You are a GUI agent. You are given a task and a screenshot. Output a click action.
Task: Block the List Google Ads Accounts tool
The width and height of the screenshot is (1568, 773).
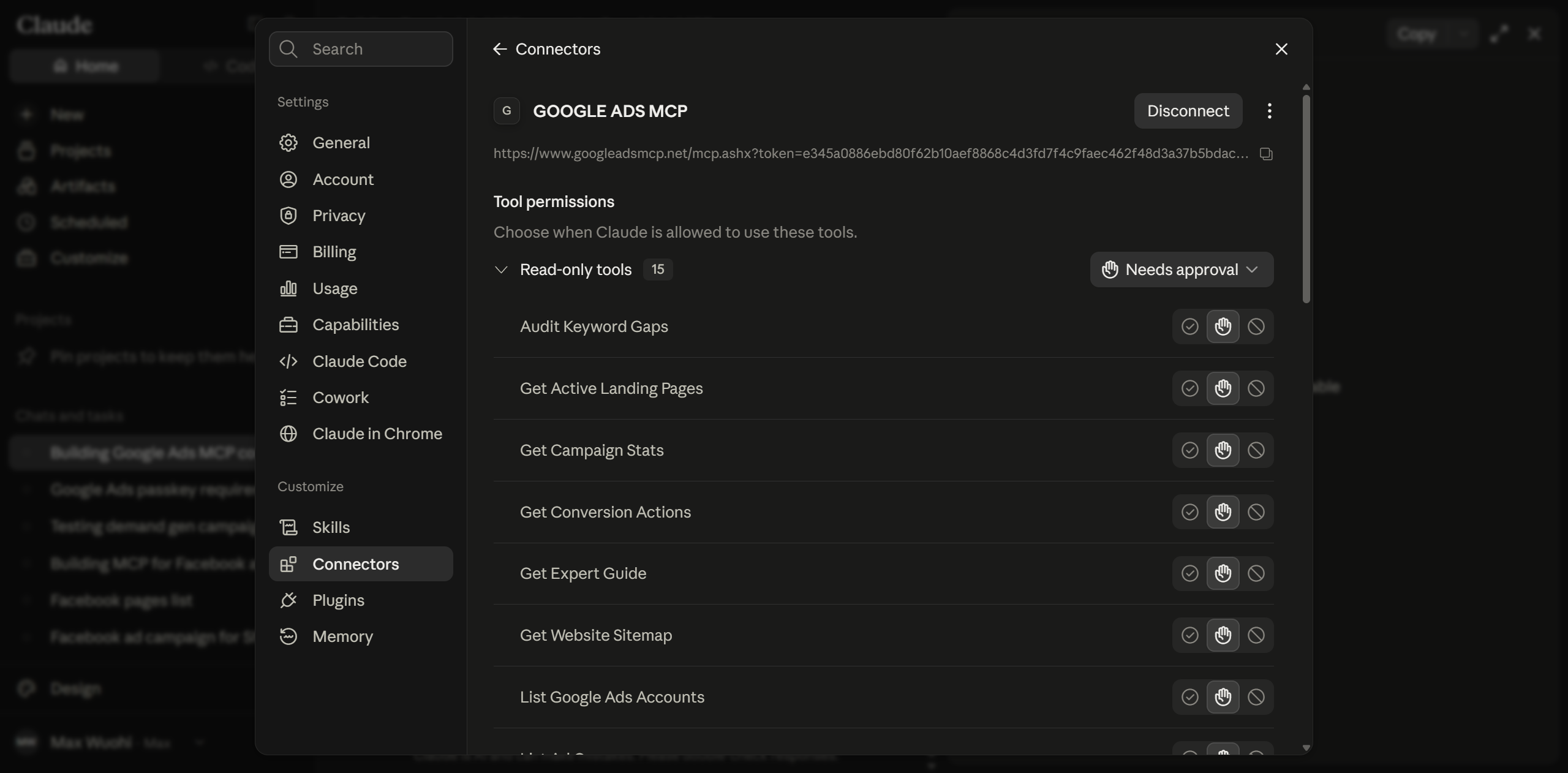click(x=1256, y=697)
